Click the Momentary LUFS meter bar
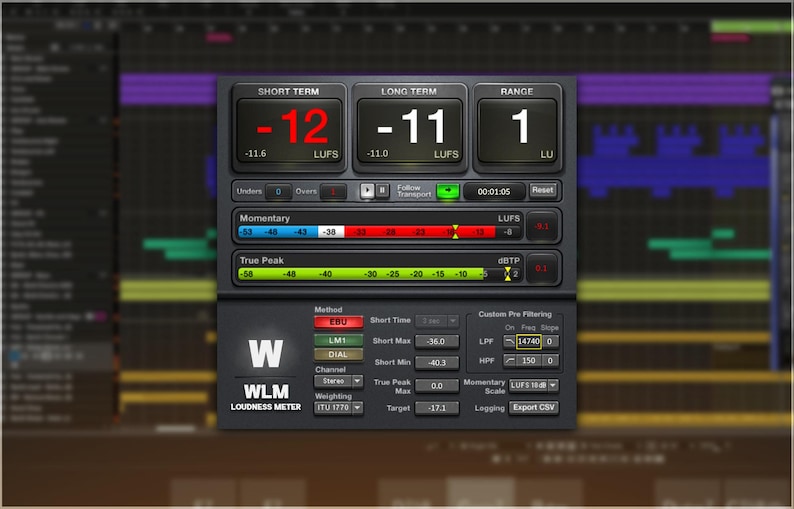 point(379,232)
